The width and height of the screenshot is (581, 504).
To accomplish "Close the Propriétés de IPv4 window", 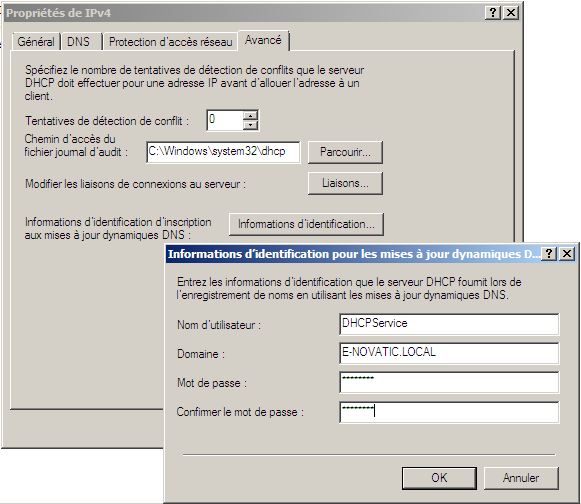I will (x=511, y=13).
